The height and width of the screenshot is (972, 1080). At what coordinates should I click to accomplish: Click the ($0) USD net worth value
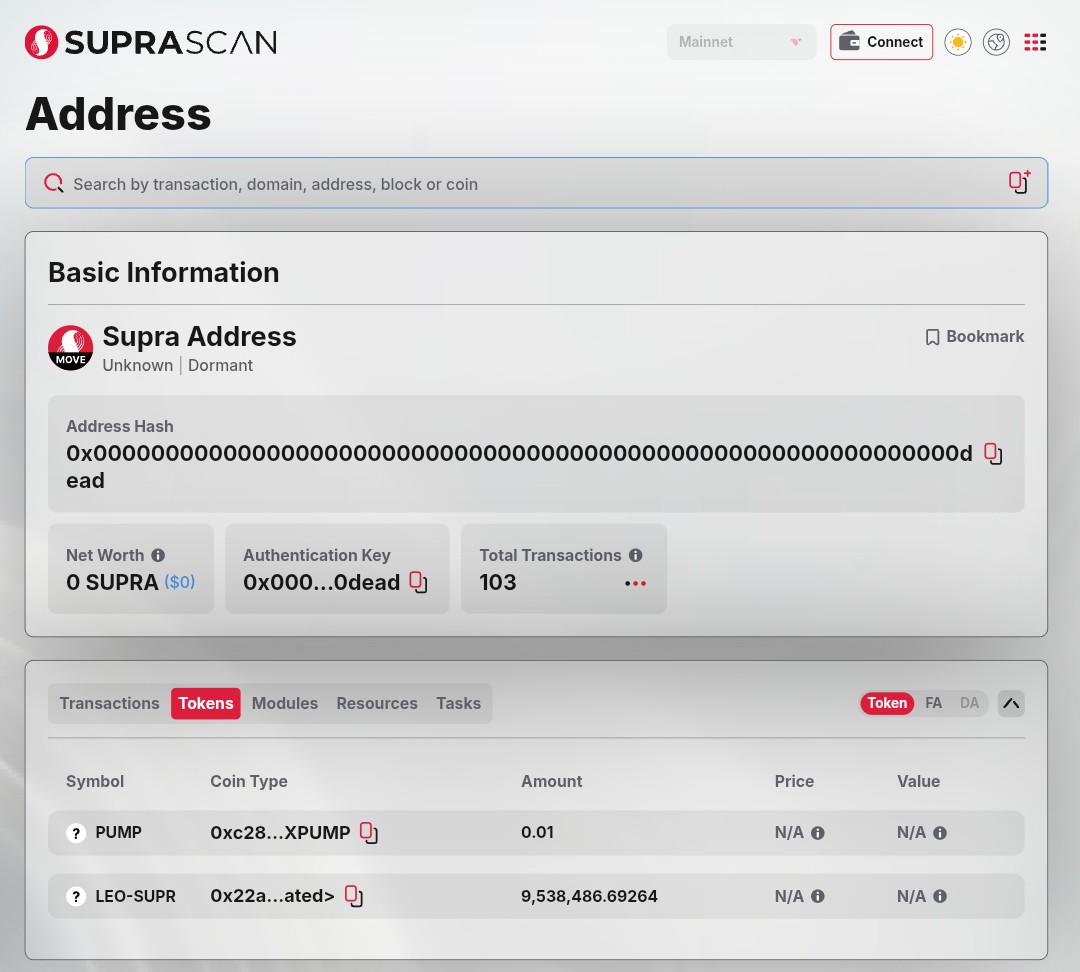click(x=180, y=582)
